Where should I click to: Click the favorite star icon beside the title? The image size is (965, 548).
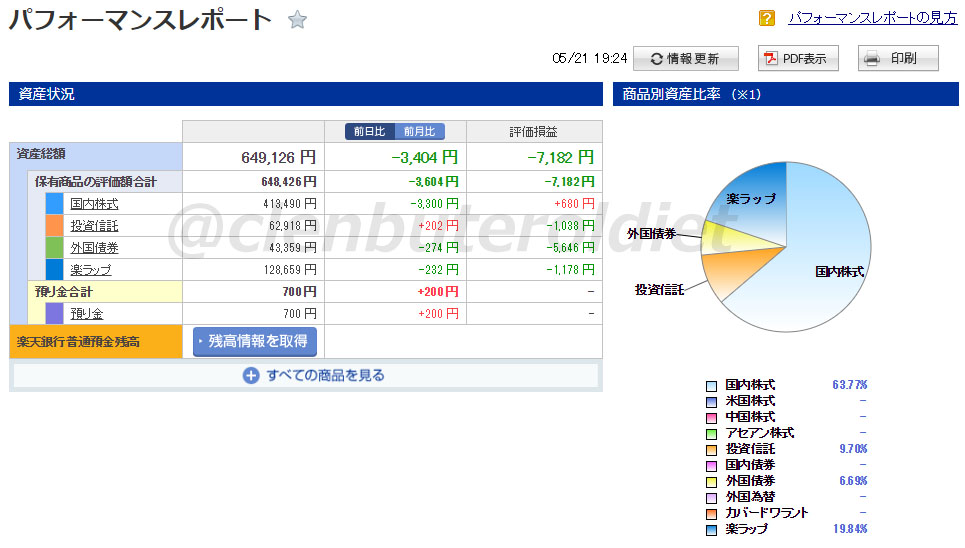pos(297,20)
